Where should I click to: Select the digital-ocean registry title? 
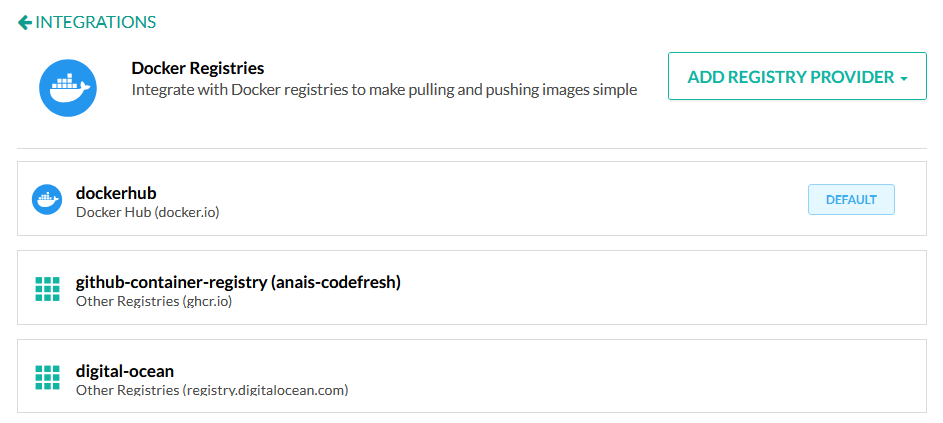pyautogui.click(x=124, y=371)
